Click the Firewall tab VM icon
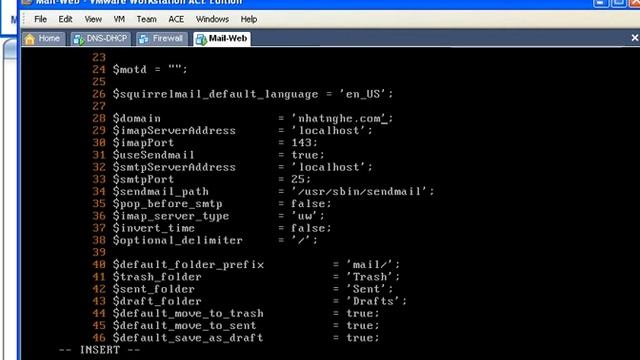 pos(144,39)
